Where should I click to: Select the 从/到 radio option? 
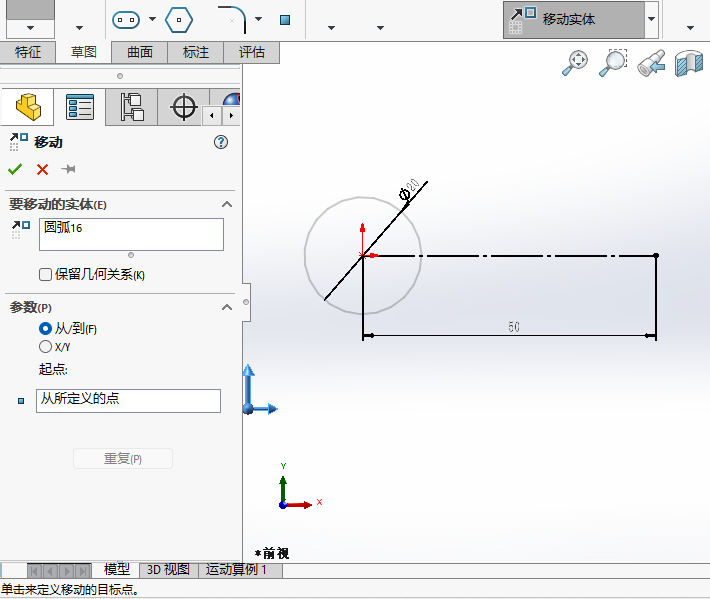tap(45, 328)
